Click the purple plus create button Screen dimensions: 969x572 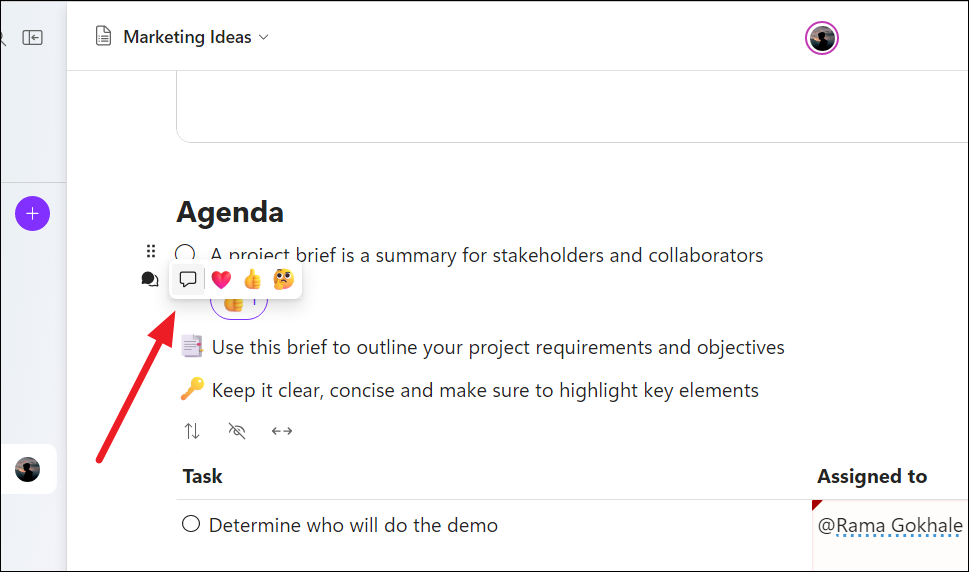(x=32, y=213)
